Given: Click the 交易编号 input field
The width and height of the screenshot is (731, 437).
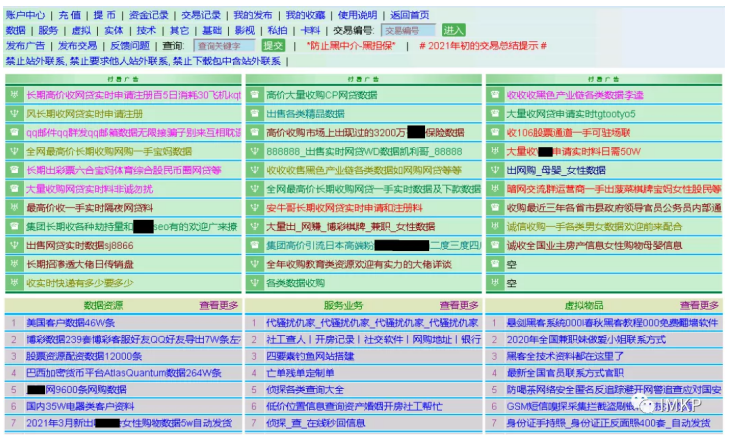Looking at the screenshot, I should [408, 30].
